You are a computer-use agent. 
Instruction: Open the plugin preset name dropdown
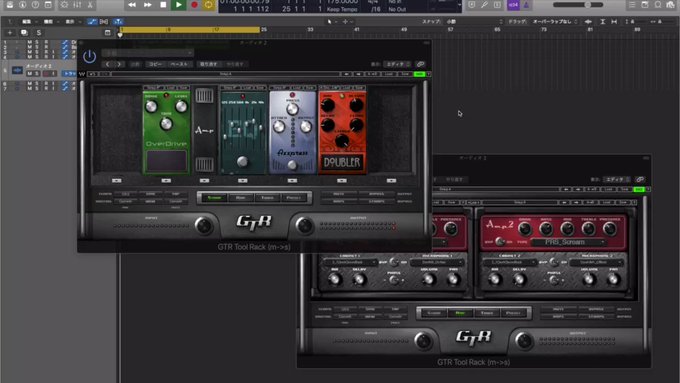coord(147,53)
